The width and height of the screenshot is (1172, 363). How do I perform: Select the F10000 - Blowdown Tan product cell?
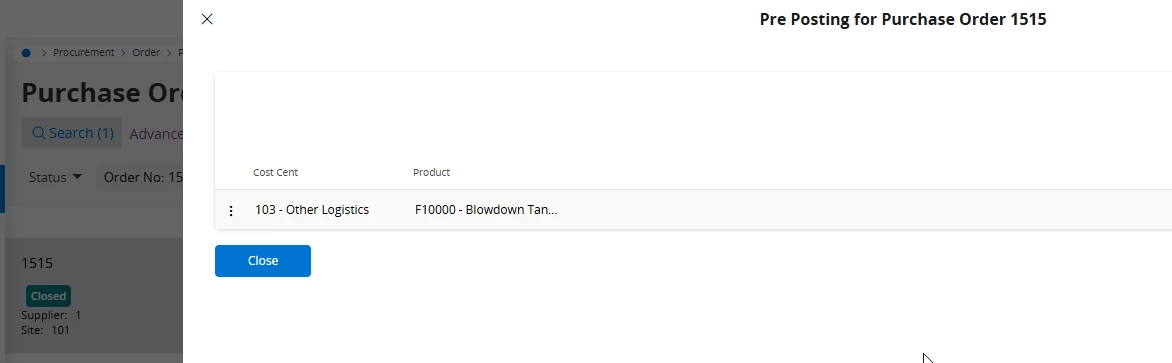point(486,210)
